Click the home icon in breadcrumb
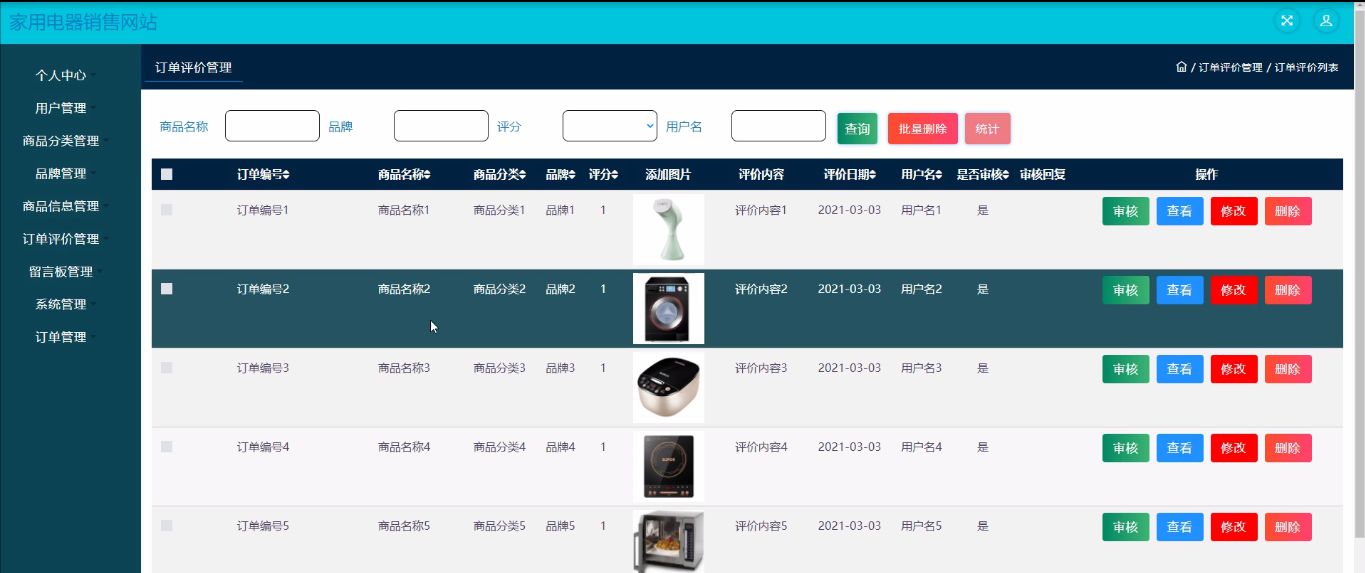The height and width of the screenshot is (573, 1365). (1181, 67)
